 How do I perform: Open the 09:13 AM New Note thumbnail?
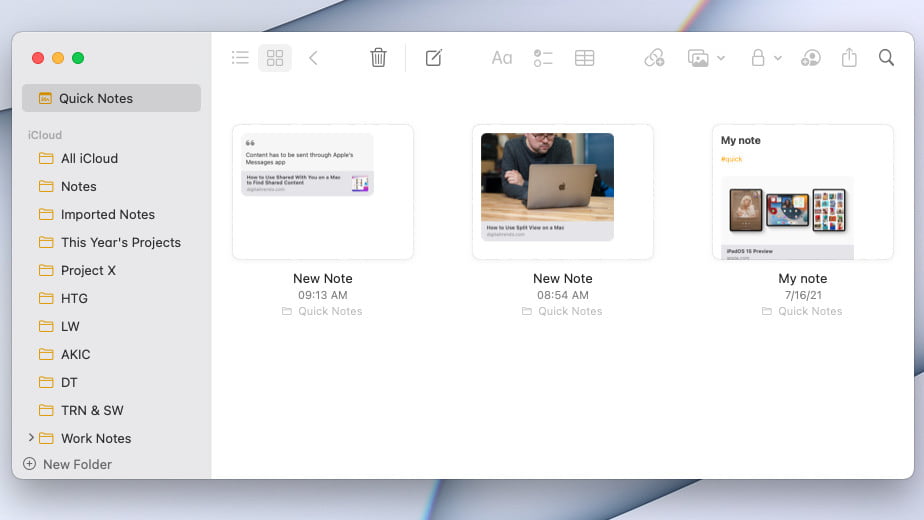pyautogui.click(x=323, y=192)
